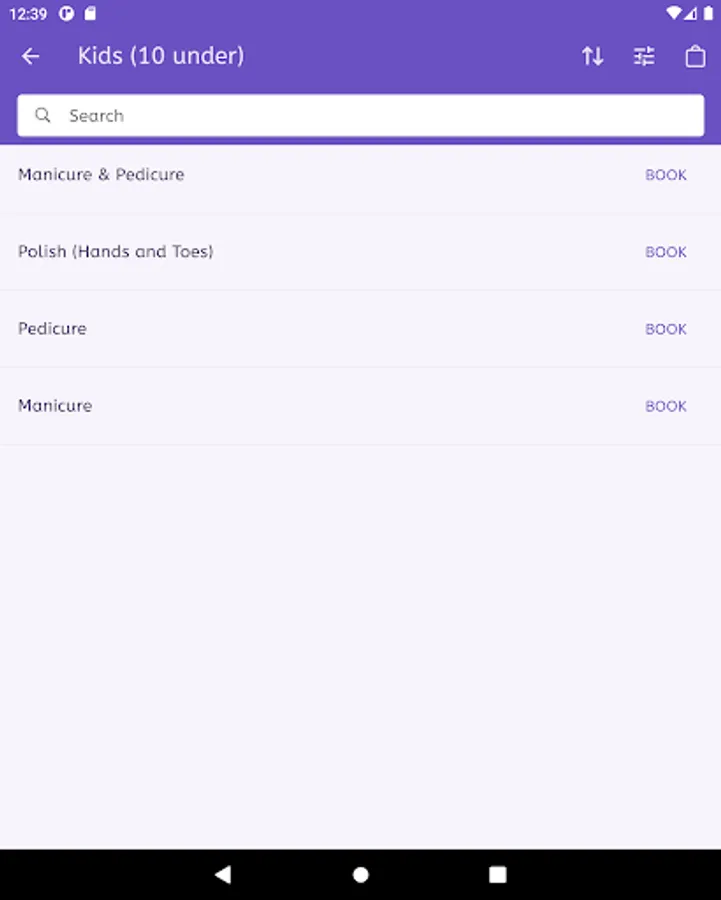Select the Polish (Hands and Toes) item
Image resolution: width=721 pixels, height=900 pixels.
coord(116,251)
